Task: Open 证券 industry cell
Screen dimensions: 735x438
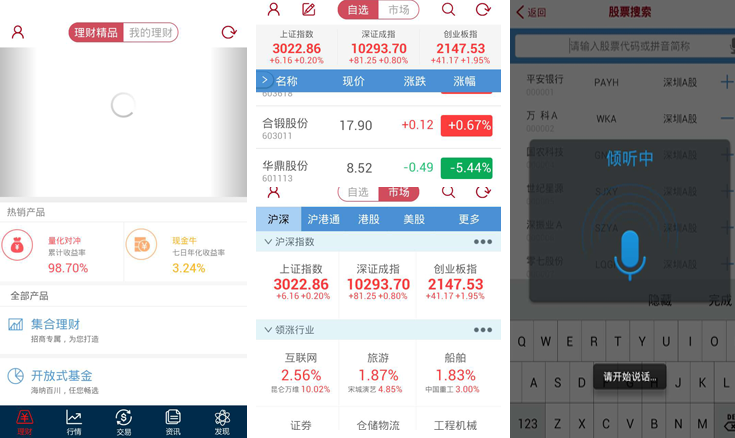Action: [301, 425]
